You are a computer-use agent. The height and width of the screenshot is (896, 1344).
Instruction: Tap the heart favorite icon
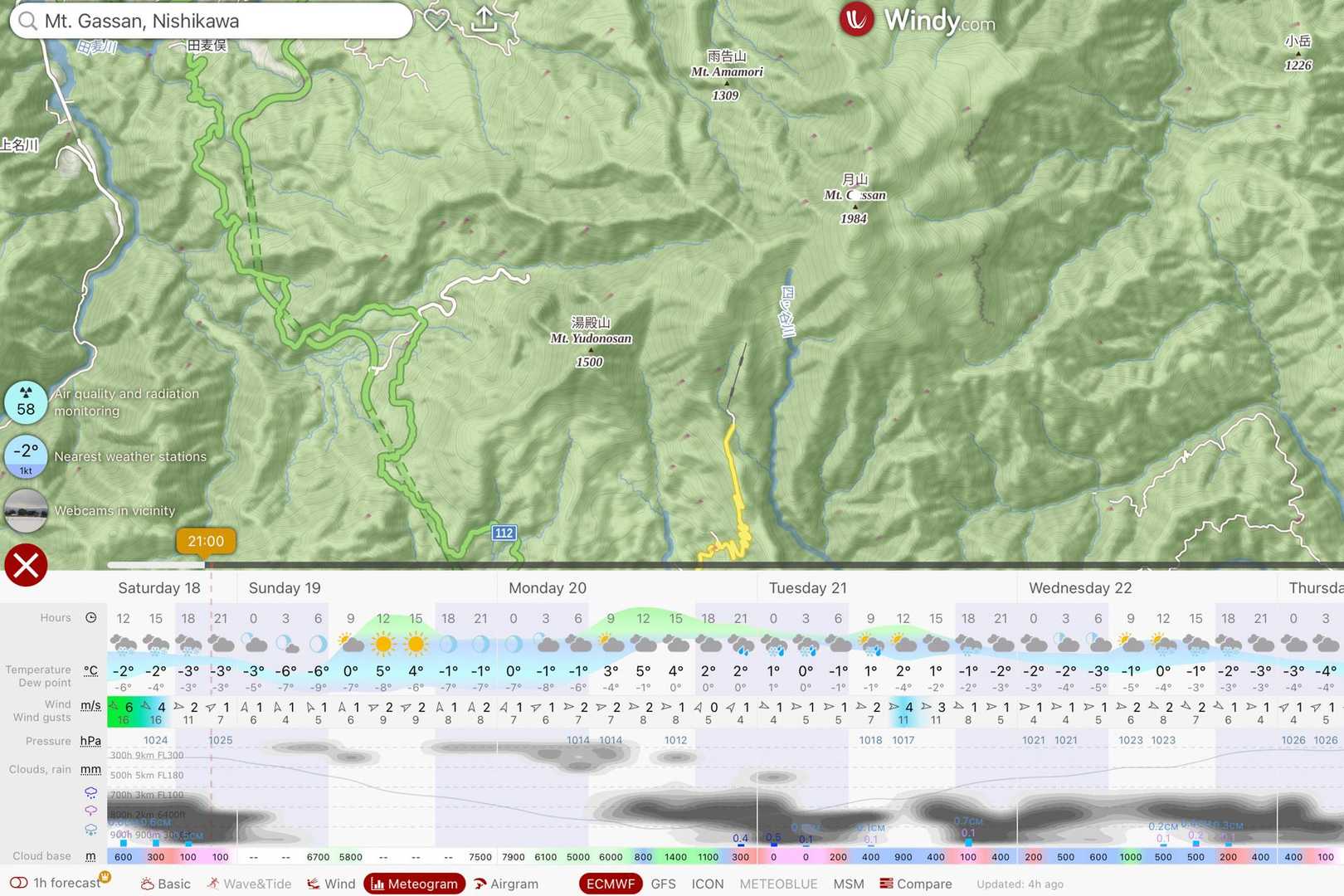click(436, 20)
